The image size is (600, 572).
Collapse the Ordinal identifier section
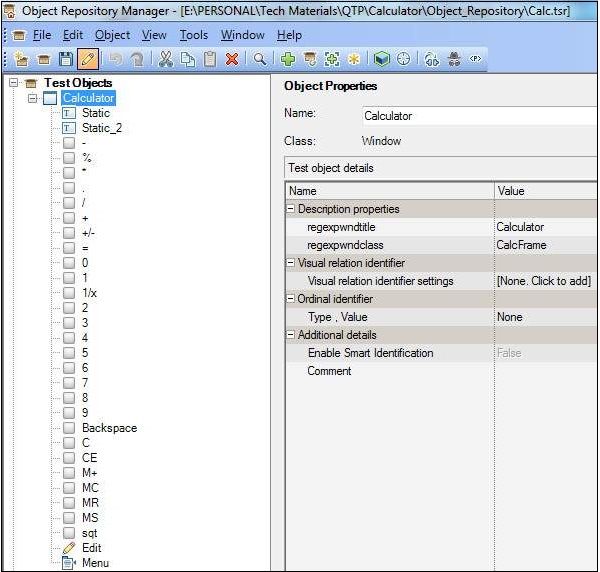pyautogui.click(x=291, y=299)
